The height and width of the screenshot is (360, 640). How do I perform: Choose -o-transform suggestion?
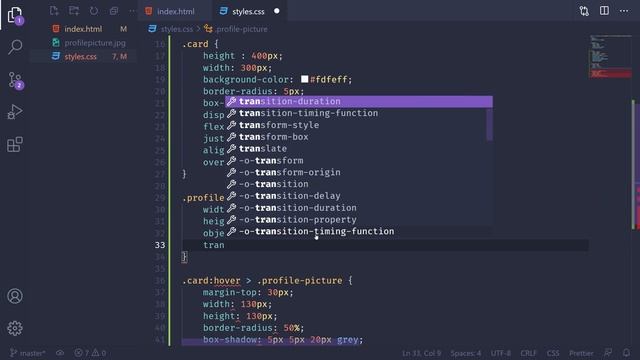[x=359, y=160]
